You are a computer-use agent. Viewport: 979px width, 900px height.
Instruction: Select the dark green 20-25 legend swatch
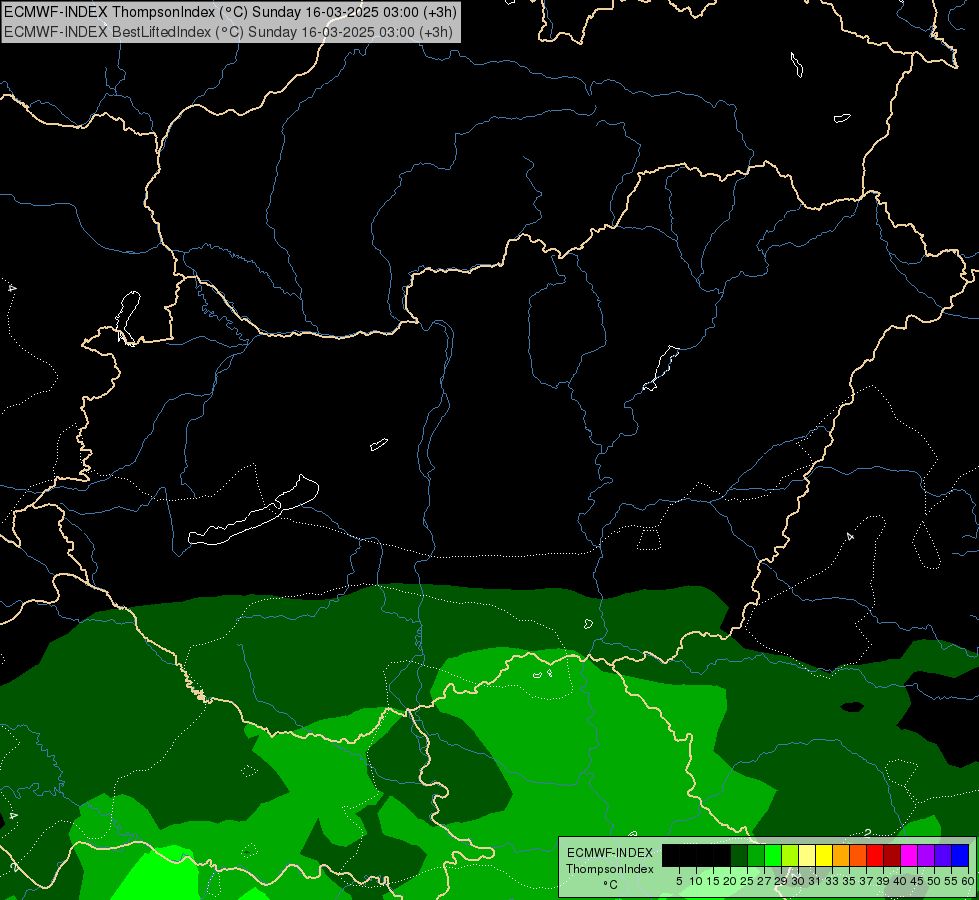click(739, 855)
